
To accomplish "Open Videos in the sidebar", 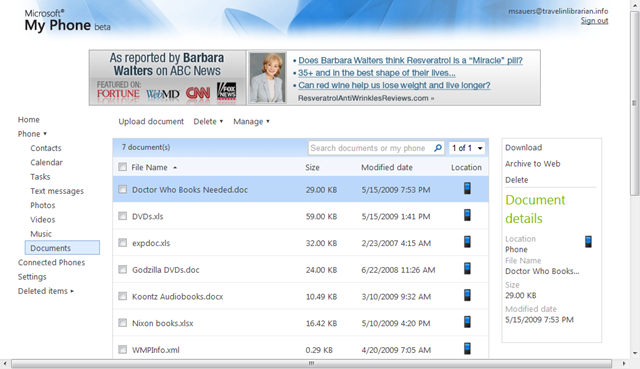I will tap(42, 220).
